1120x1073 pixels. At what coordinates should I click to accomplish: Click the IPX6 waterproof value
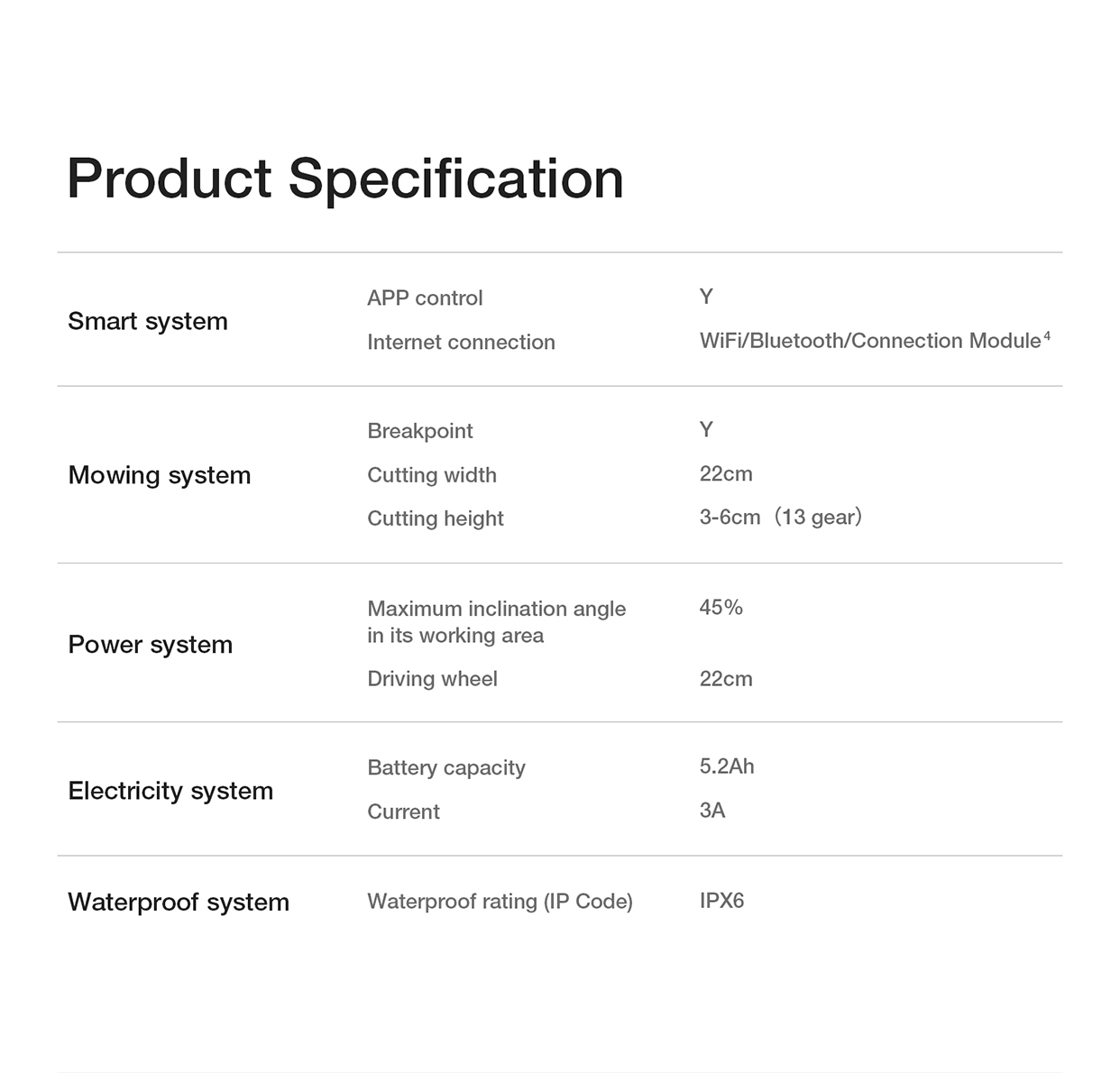pyautogui.click(x=721, y=901)
